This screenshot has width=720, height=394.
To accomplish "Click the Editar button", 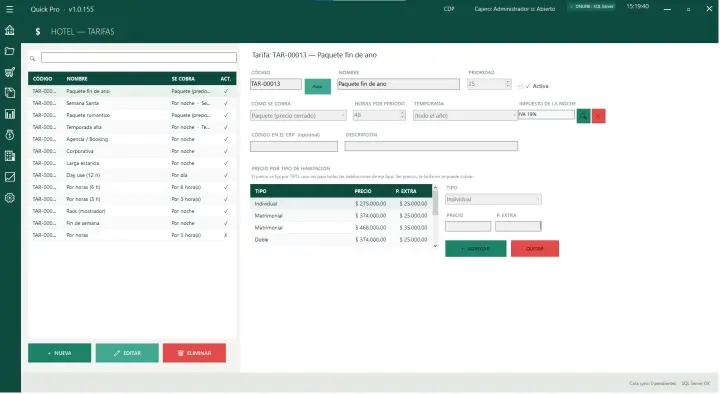I will coord(127,353).
